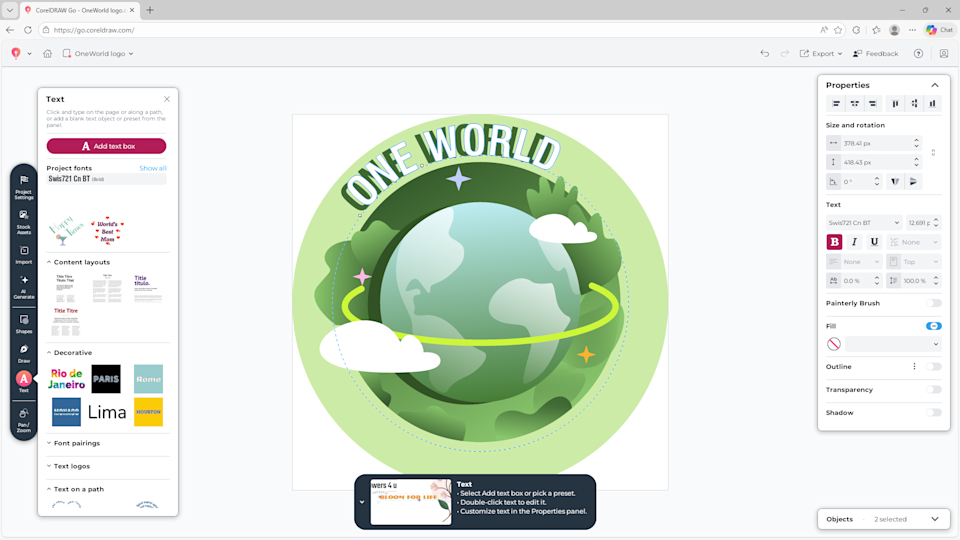This screenshot has height=540, width=960.
Task: Expand the Objects panel
Action: (934, 519)
